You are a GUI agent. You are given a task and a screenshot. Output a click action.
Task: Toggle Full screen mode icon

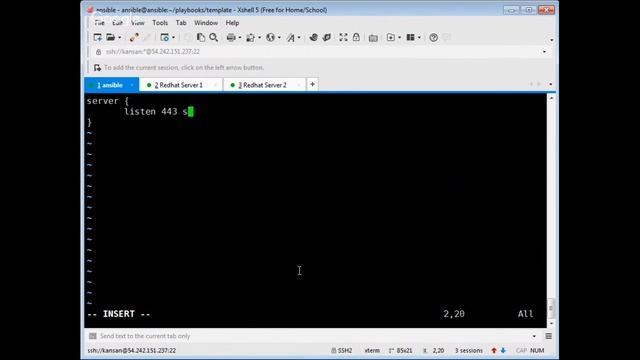[x=343, y=38]
